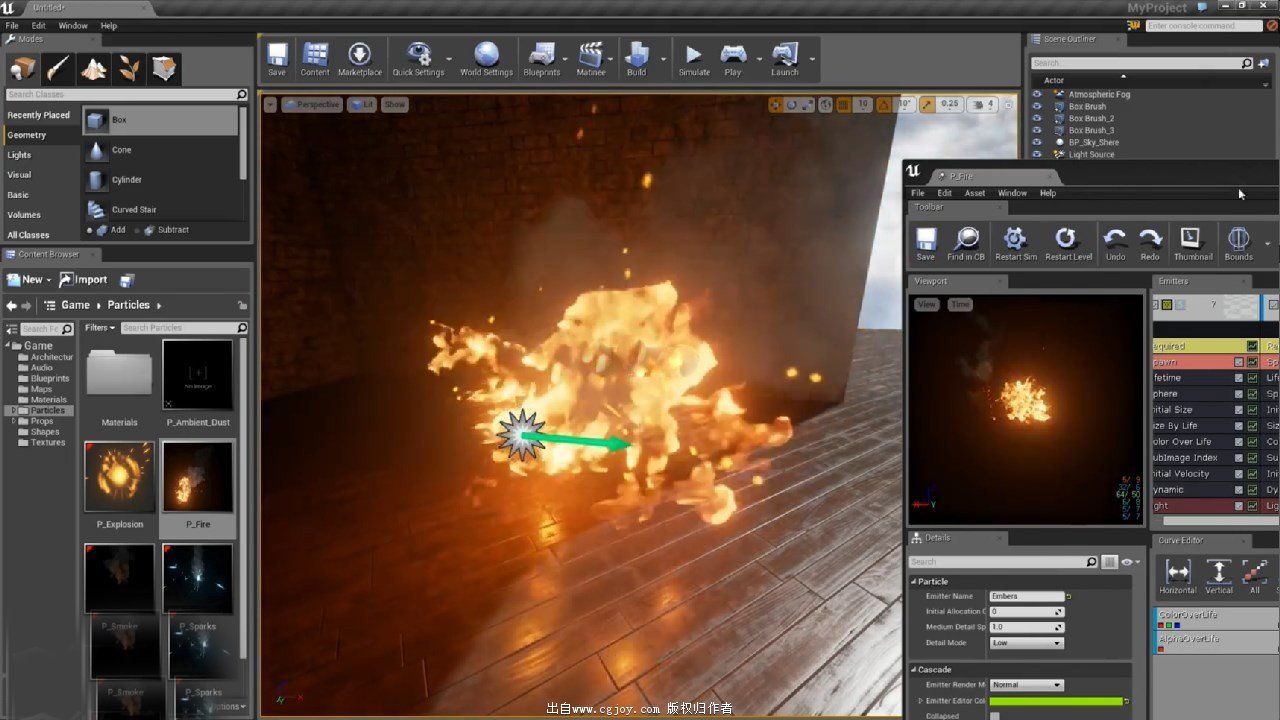Toggle the Collapsed checkbox in Cascade section
Screen dimensions: 1280x720
995,716
